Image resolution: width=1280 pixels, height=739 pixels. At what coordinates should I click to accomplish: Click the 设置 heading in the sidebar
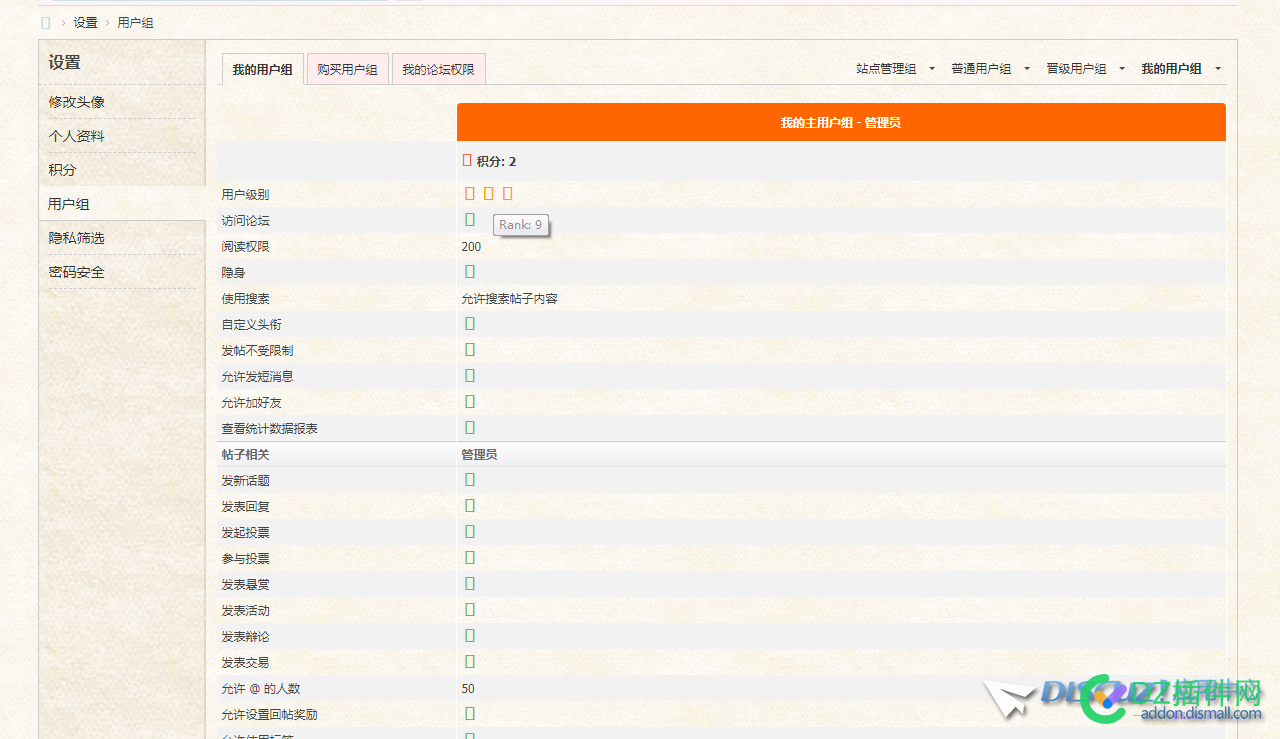[64, 62]
